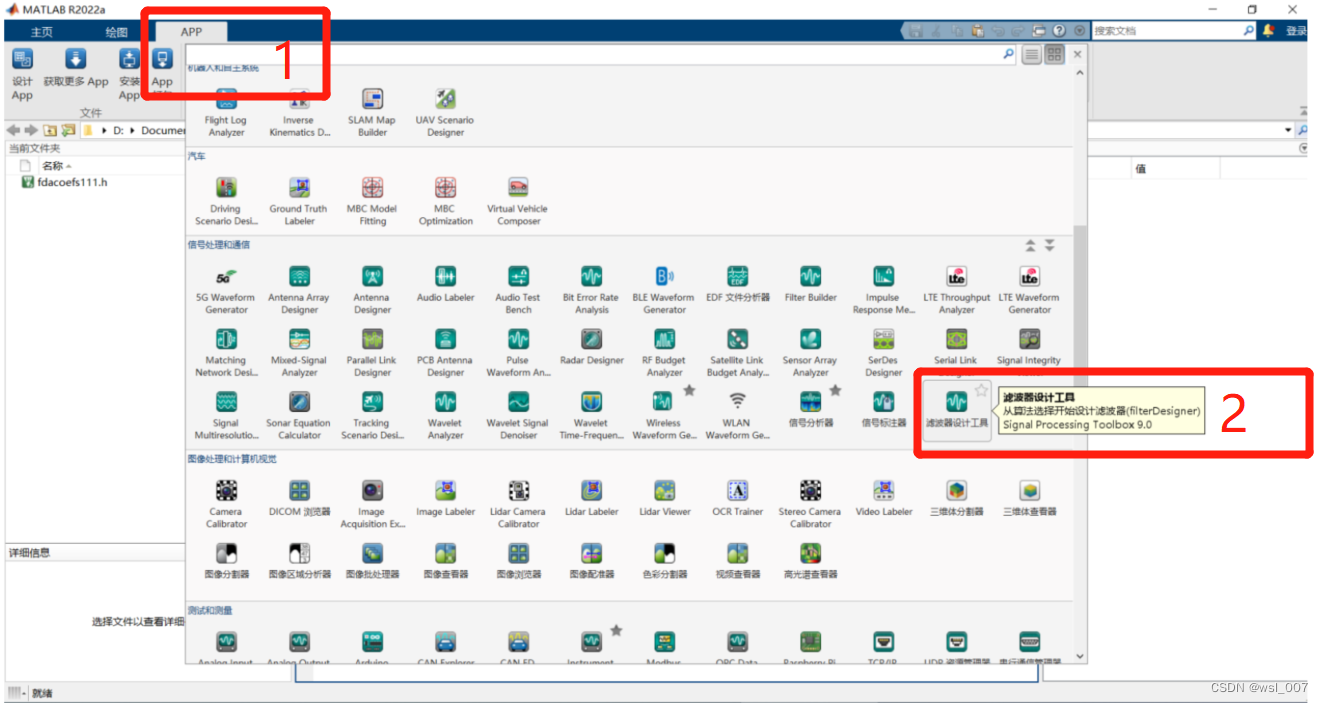
Task: Open the notifications bell
Action: [x=1269, y=31]
